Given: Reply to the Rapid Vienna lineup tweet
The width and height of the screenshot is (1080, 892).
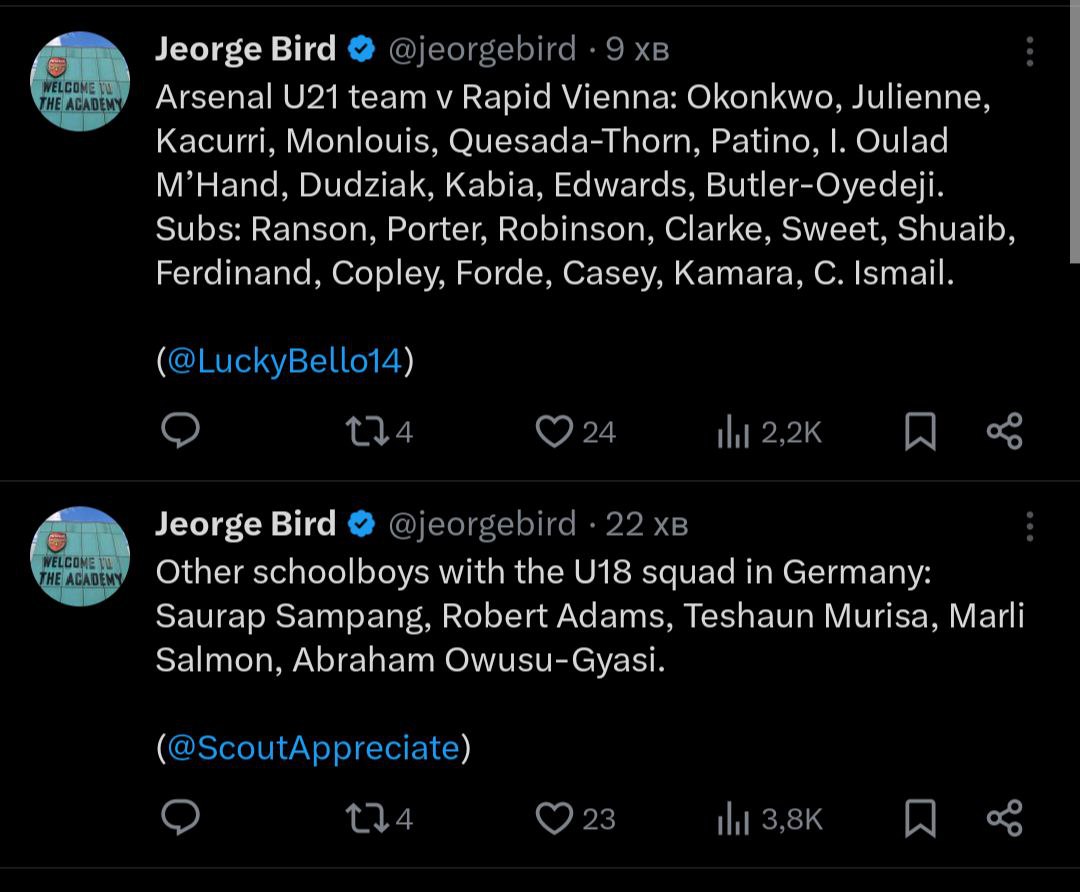Looking at the screenshot, I should 181,431.
